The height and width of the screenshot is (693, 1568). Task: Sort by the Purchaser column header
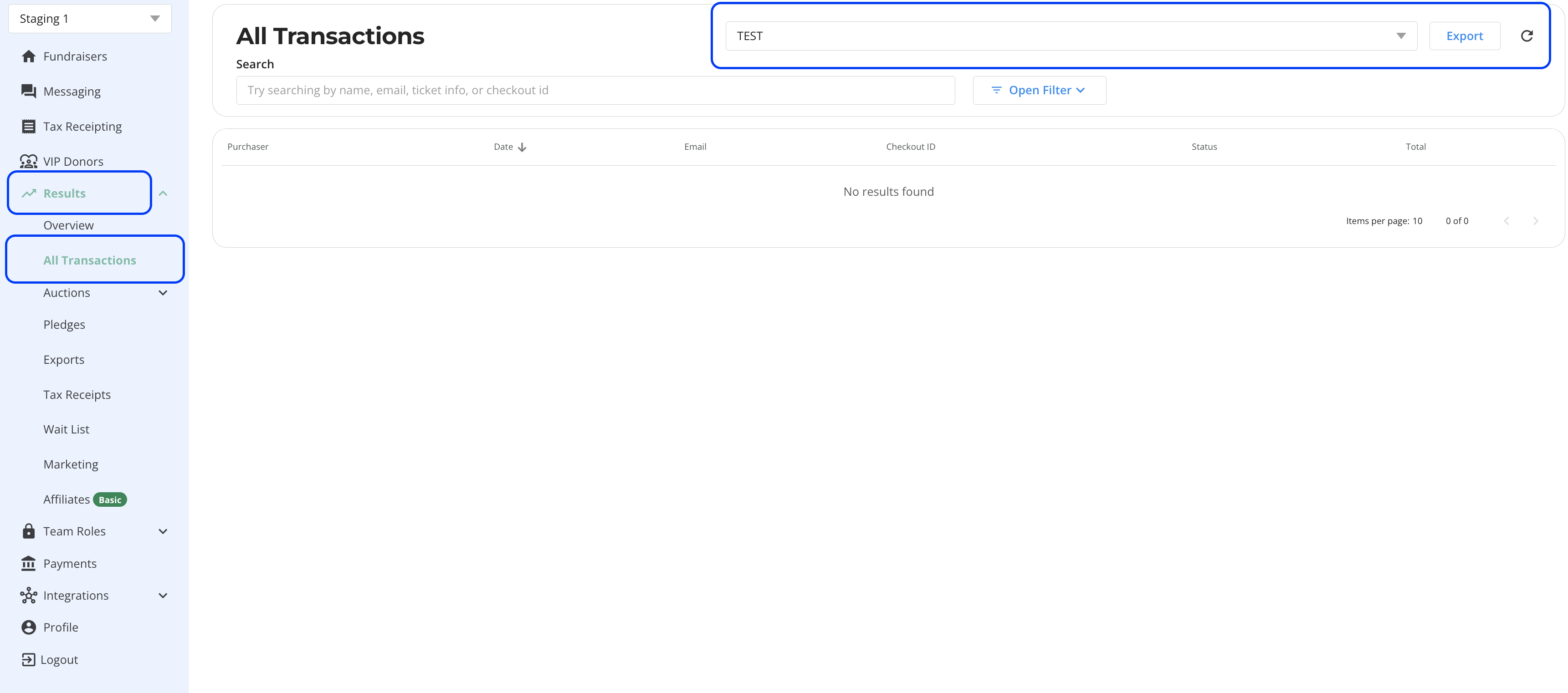[x=248, y=147]
